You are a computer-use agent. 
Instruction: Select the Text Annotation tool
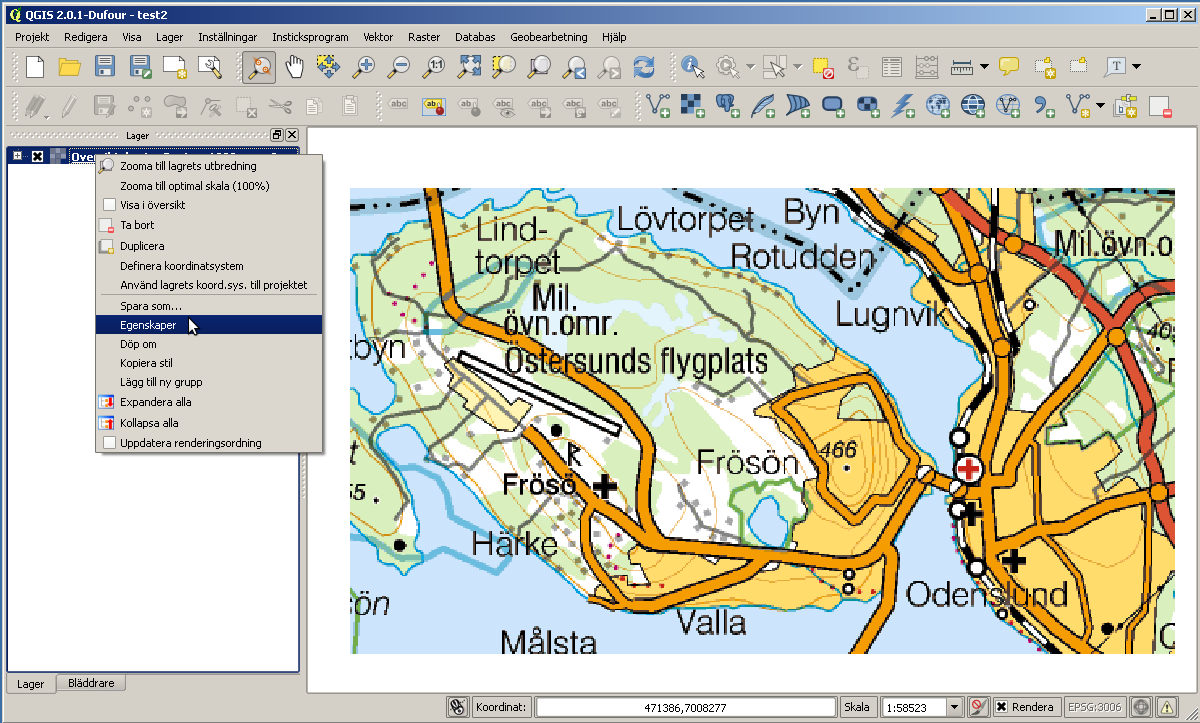[x=1116, y=67]
